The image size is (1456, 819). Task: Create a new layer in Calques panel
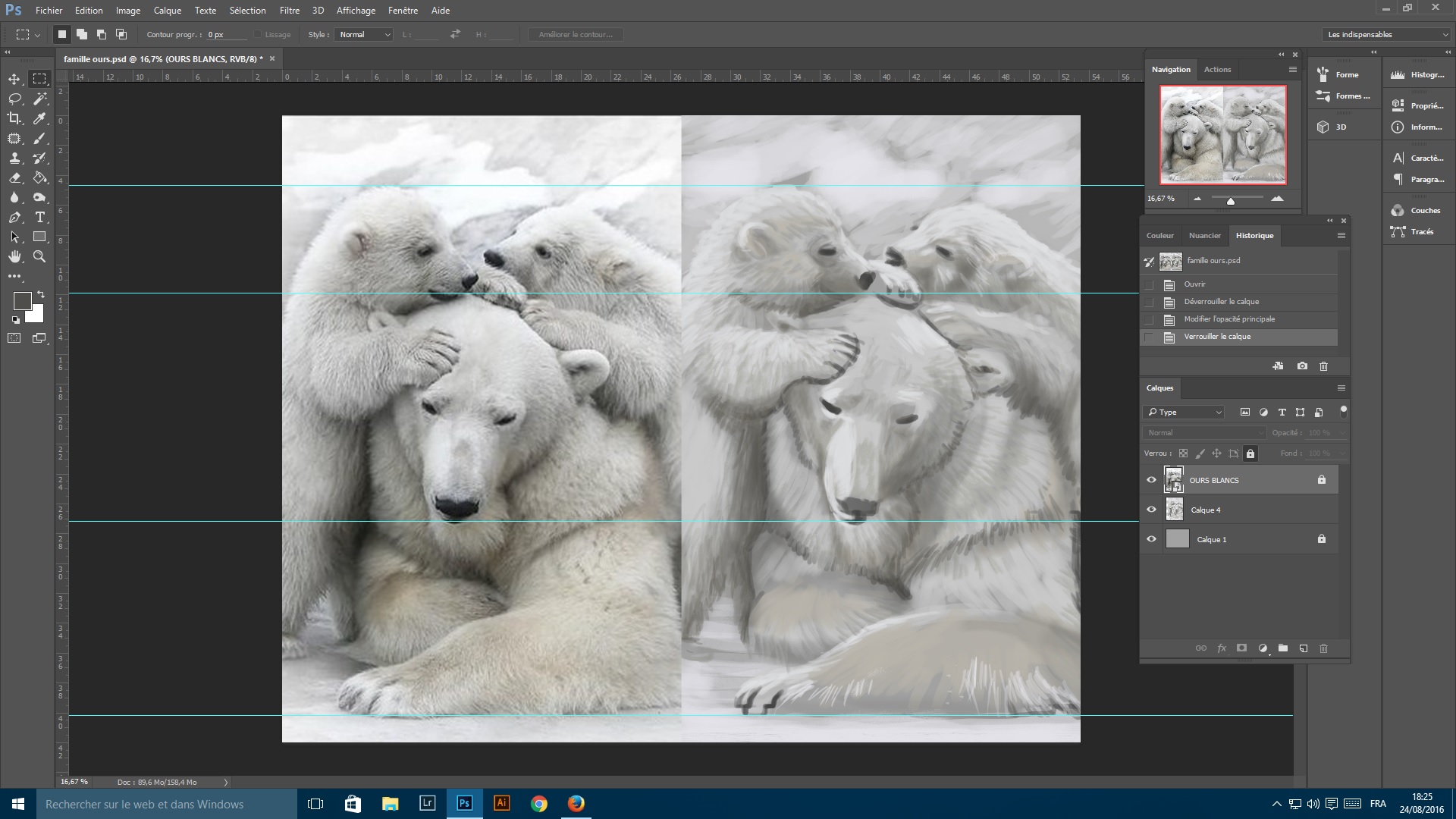tap(1303, 648)
